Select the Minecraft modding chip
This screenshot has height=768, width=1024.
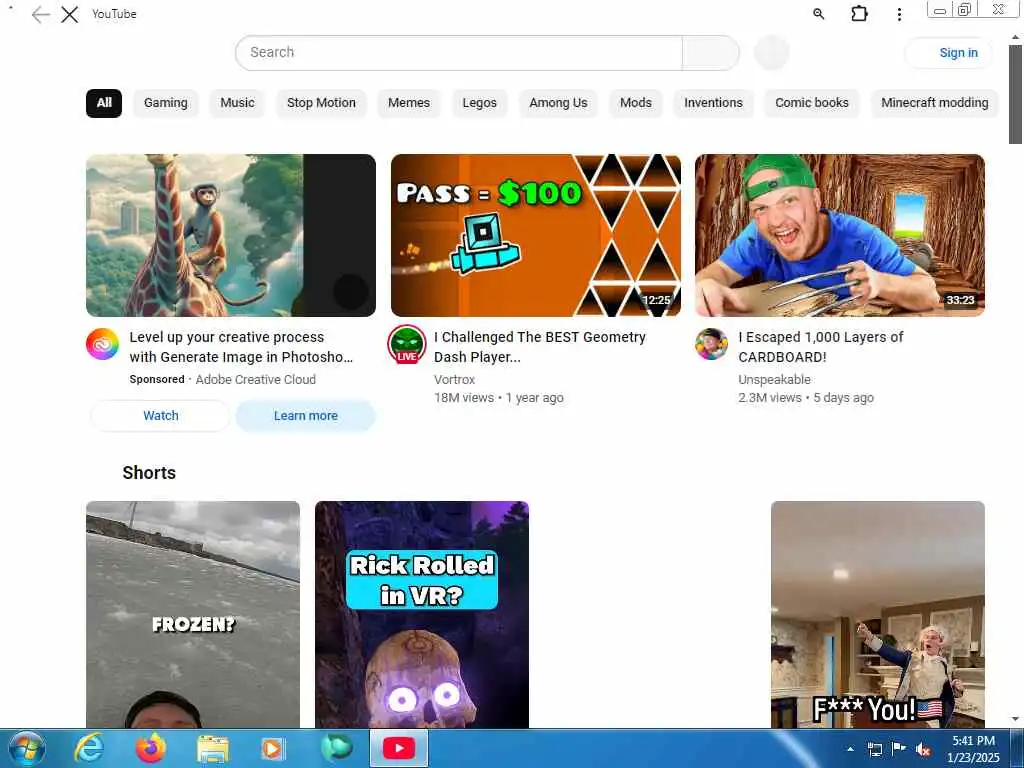click(935, 103)
